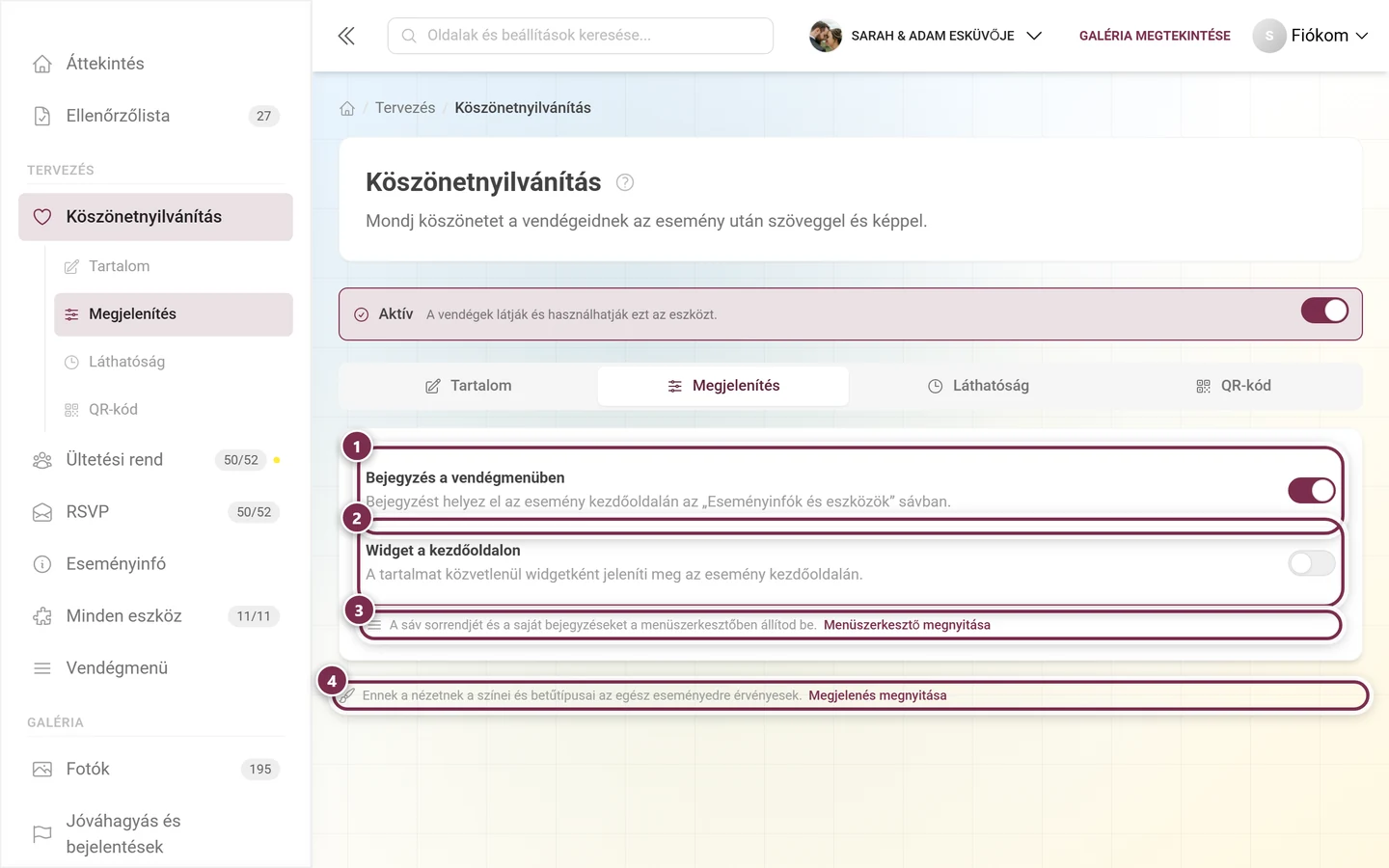Click the Ültetési rend people icon
The width and height of the screenshot is (1389, 868).
(x=42, y=460)
